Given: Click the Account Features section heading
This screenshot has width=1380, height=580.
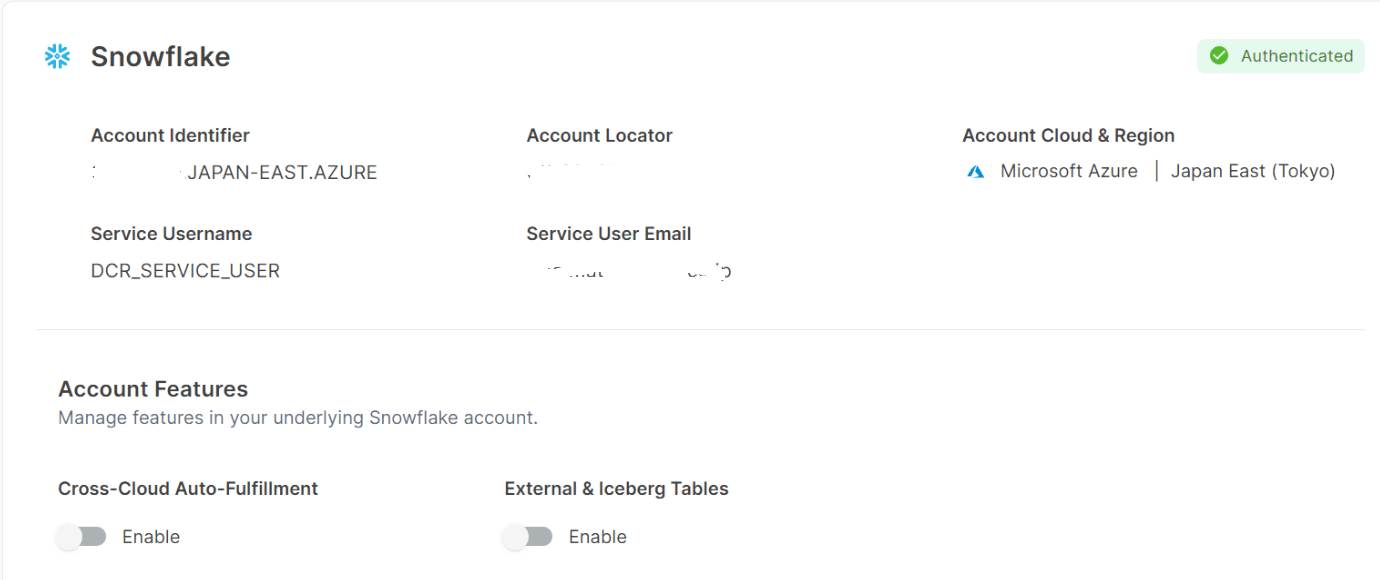Looking at the screenshot, I should (153, 389).
